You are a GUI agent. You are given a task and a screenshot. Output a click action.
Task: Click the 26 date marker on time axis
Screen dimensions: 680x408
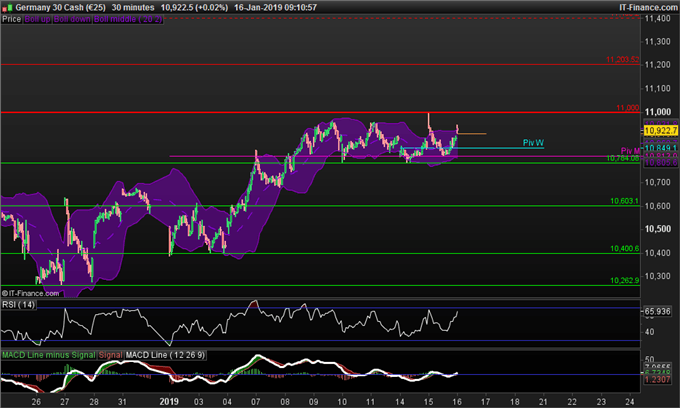point(36,402)
